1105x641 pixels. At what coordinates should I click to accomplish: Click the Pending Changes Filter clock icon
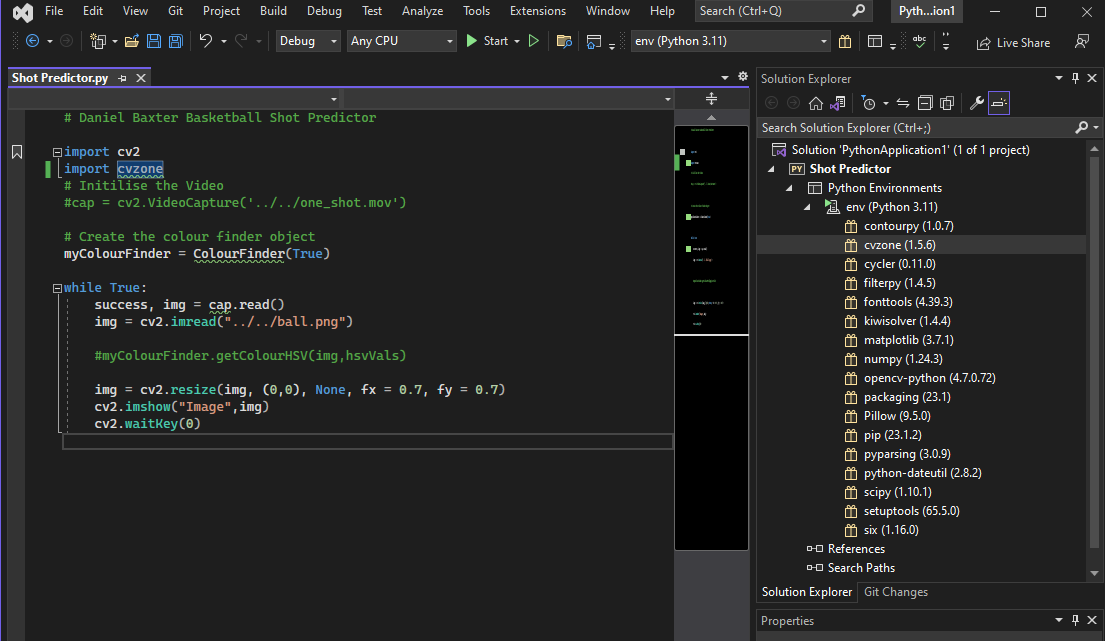868,104
